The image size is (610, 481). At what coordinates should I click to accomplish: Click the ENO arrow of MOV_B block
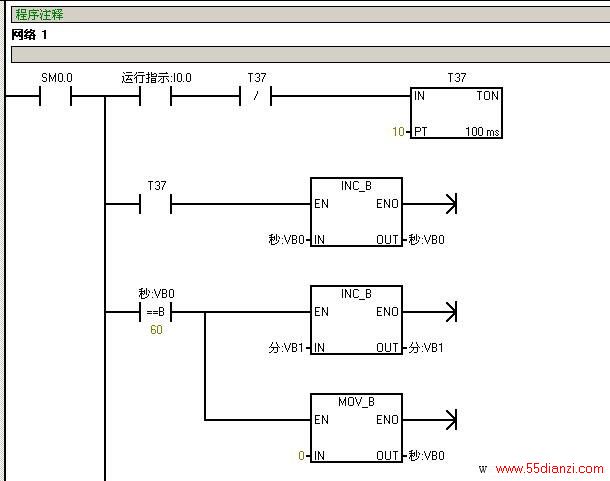point(451,420)
